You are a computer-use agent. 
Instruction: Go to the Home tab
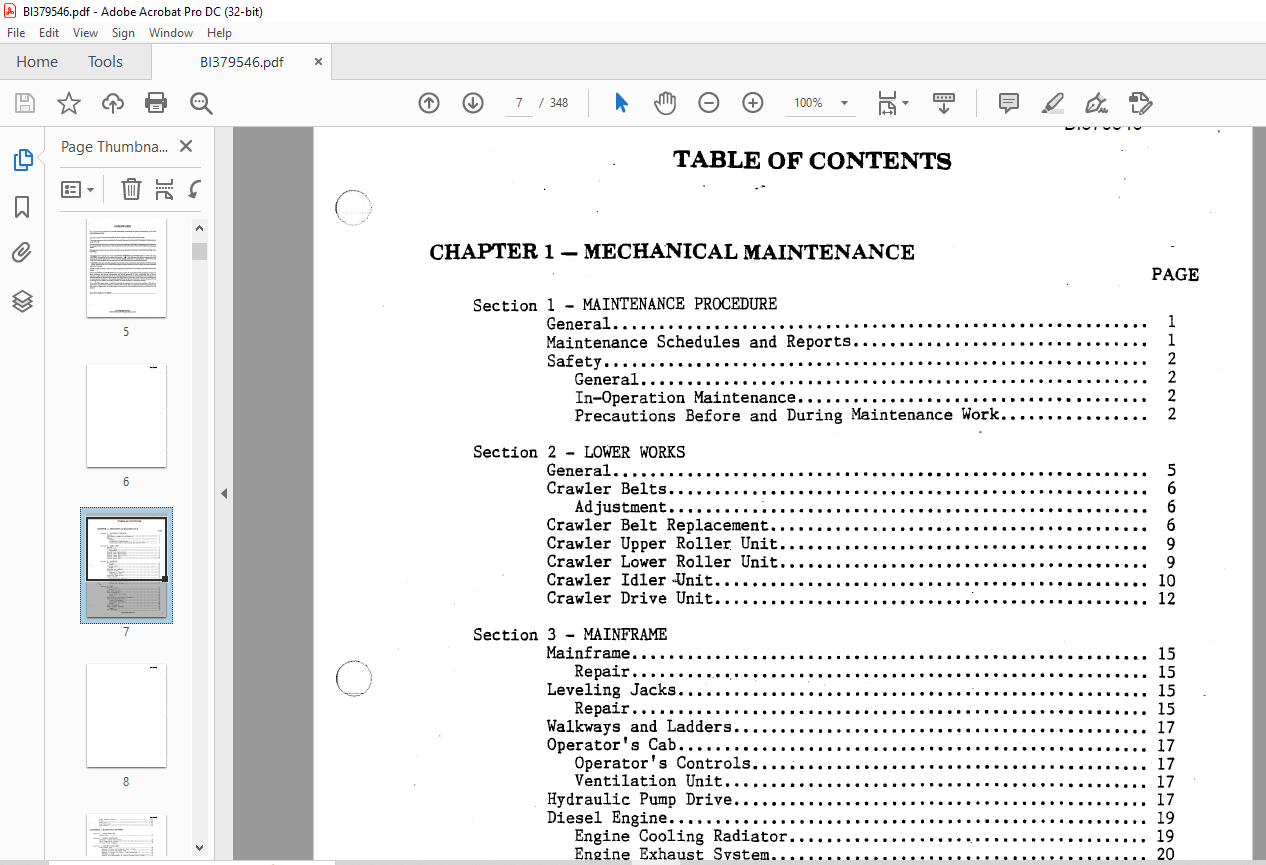click(x=37, y=62)
